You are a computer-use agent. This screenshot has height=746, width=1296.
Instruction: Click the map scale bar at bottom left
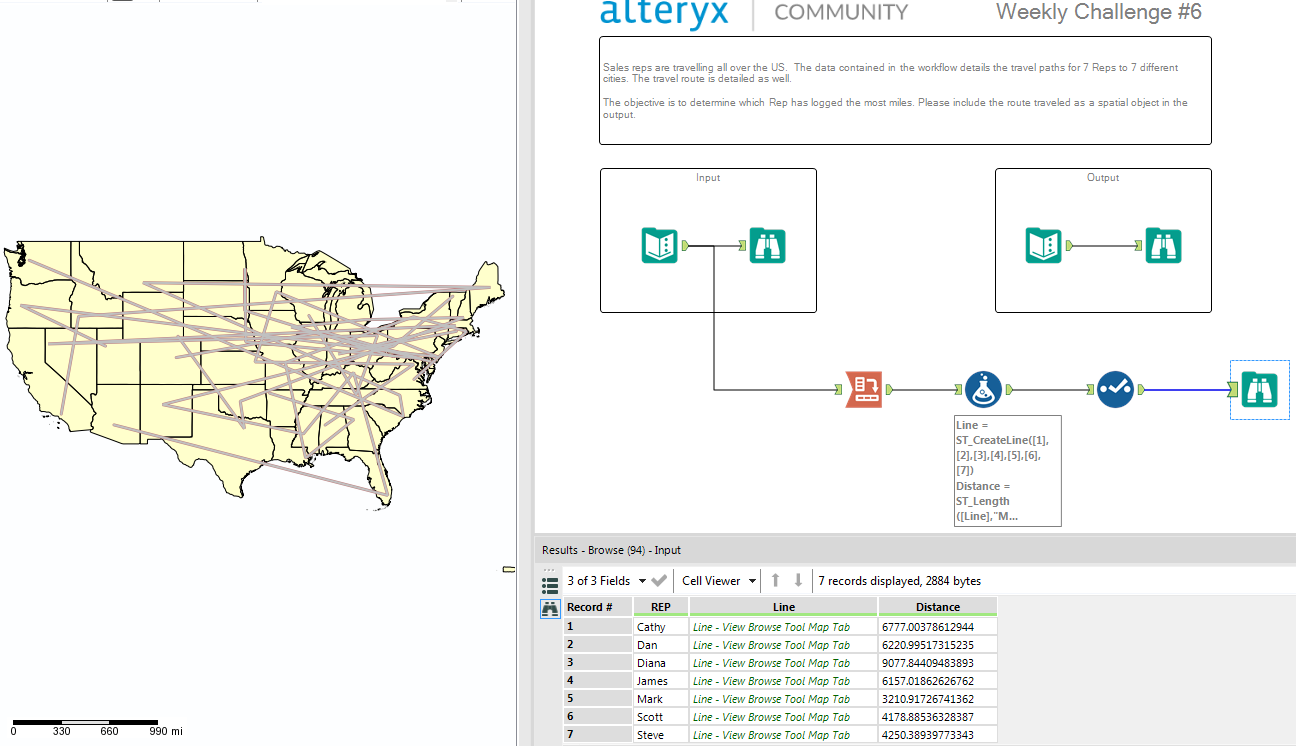click(x=85, y=720)
